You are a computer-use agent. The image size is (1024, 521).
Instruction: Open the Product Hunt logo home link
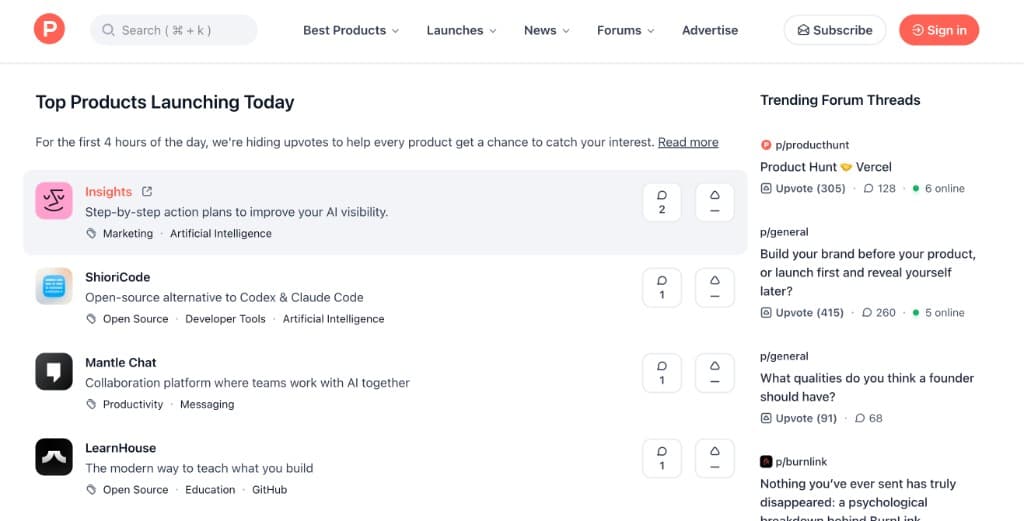coord(49,29)
